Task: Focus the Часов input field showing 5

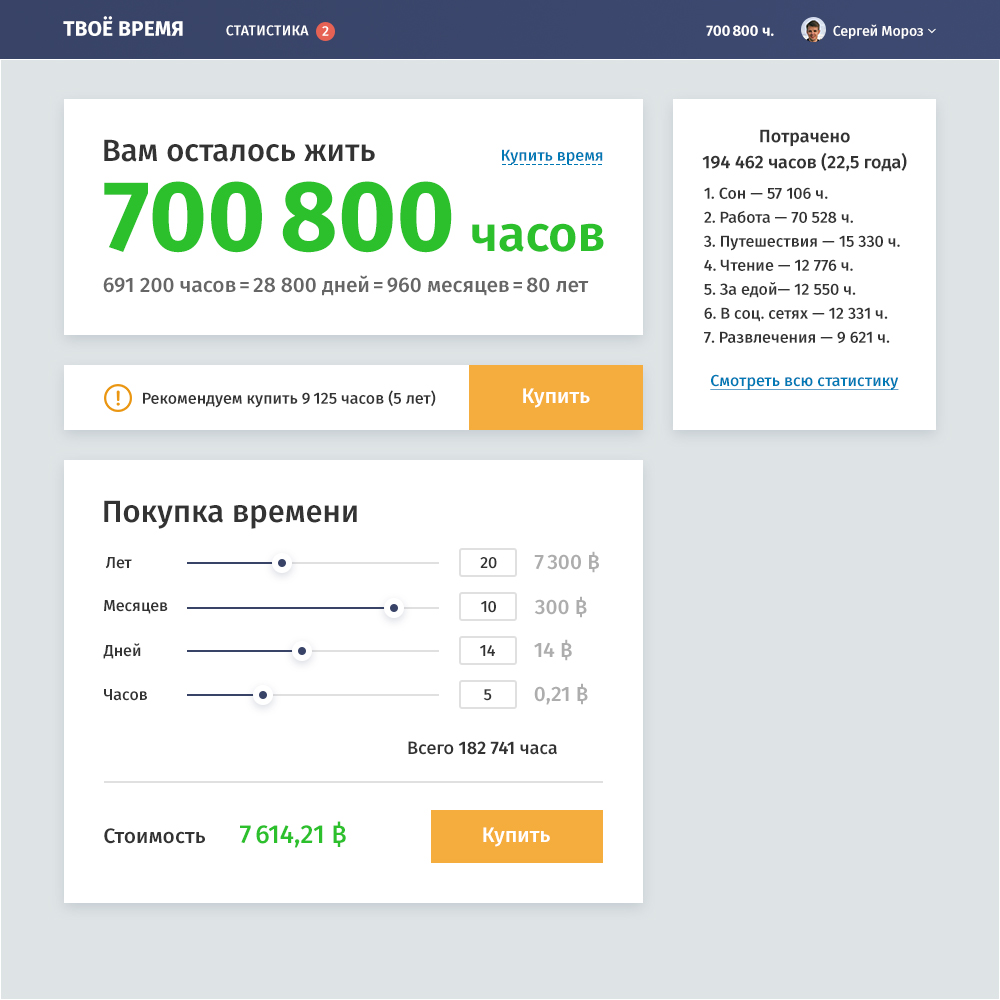Action: [488, 695]
